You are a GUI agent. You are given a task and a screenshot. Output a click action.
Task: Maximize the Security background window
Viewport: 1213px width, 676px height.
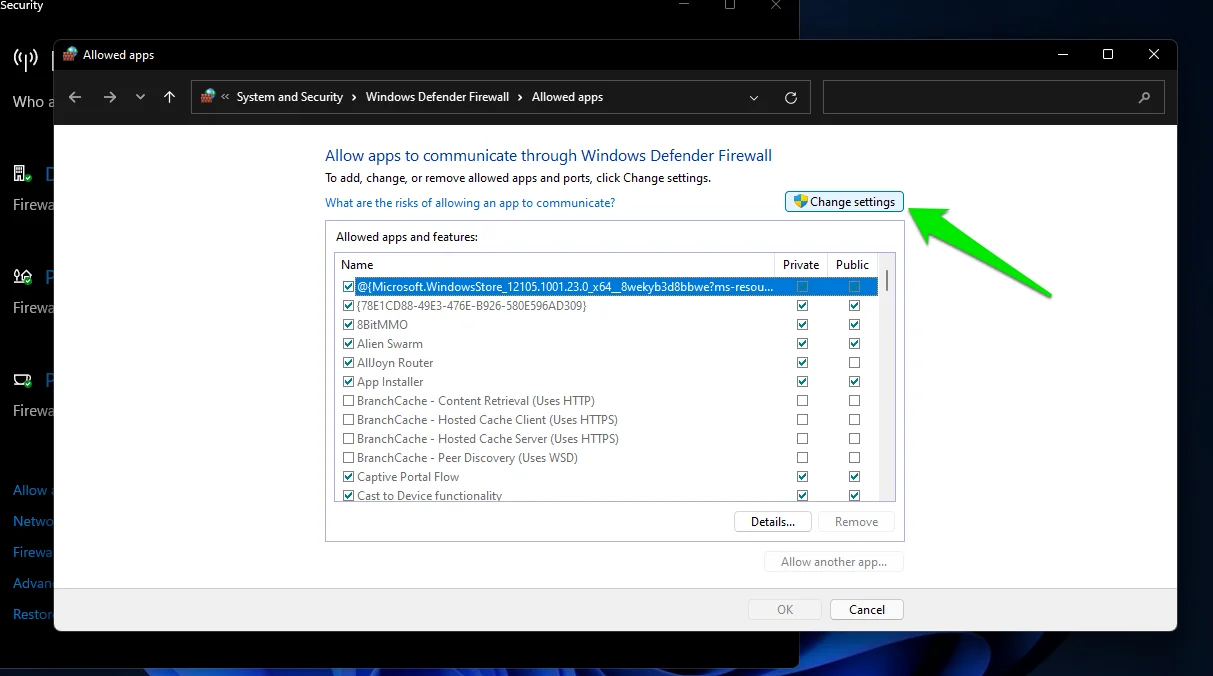(x=730, y=5)
